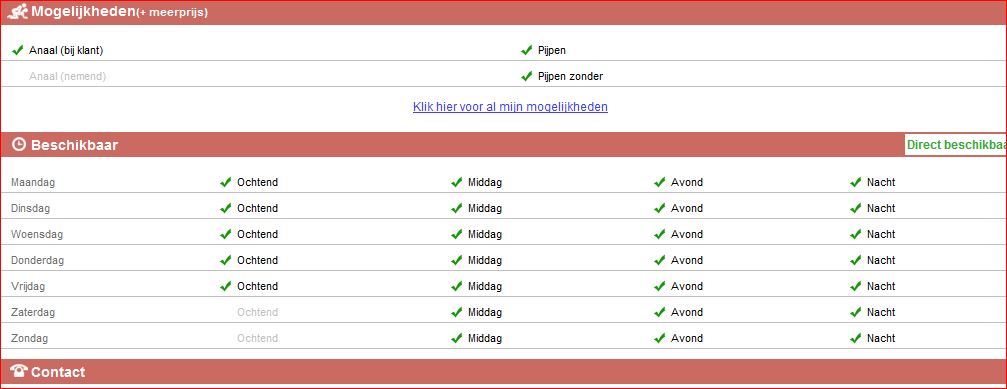Click the green checkmark for Maandag Nacht

855,182
